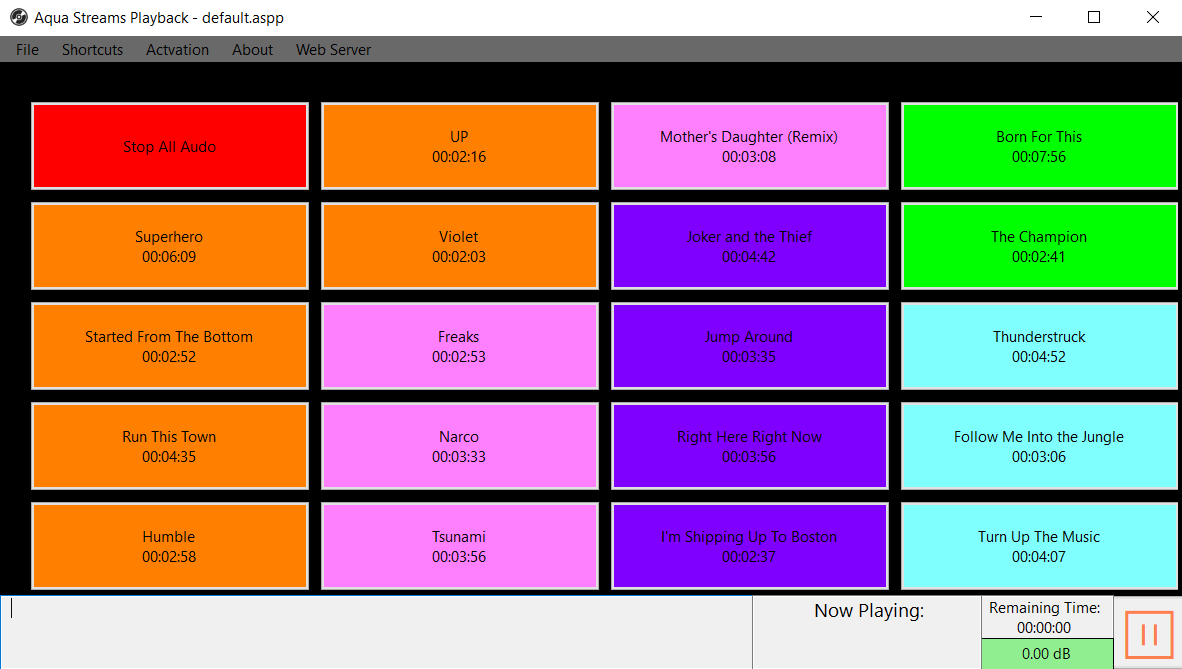Play I'm Shipping Up To Boston
The width and height of the screenshot is (1182, 669).
749,546
